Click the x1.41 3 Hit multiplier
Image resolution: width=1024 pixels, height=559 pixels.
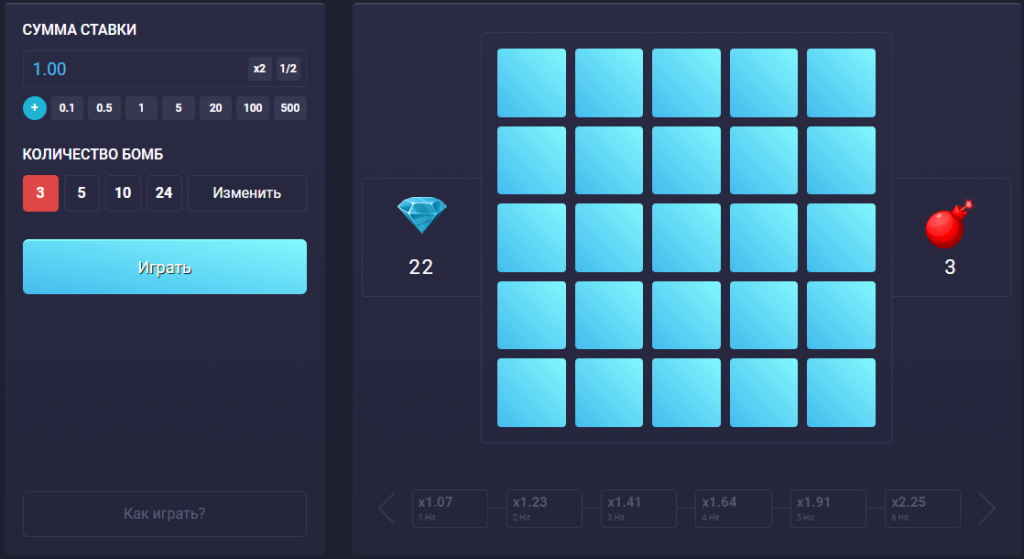[x=639, y=508]
